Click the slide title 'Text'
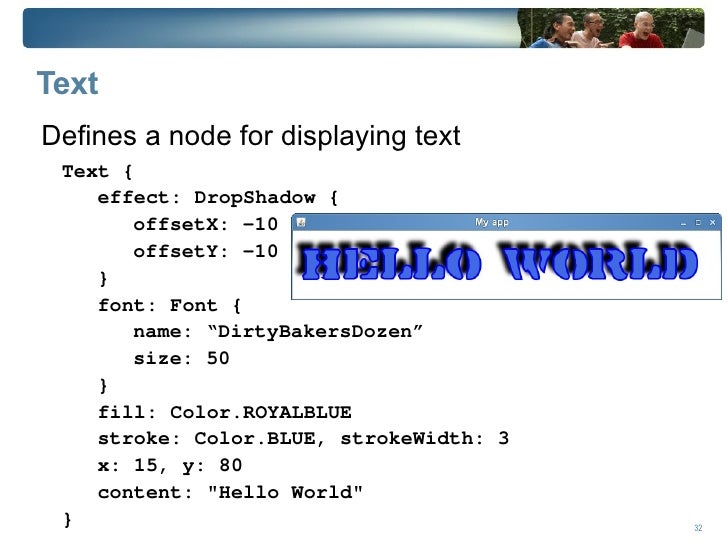728x546 pixels. coord(67,84)
